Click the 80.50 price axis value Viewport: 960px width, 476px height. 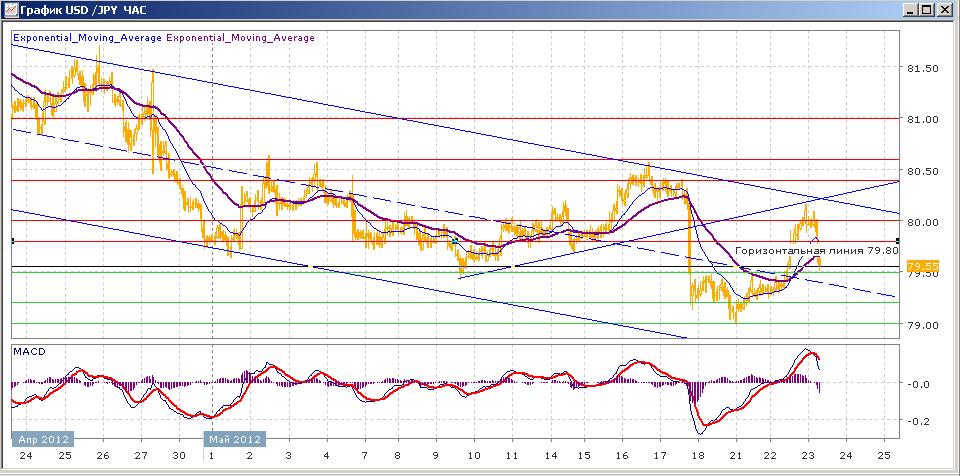pos(921,171)
